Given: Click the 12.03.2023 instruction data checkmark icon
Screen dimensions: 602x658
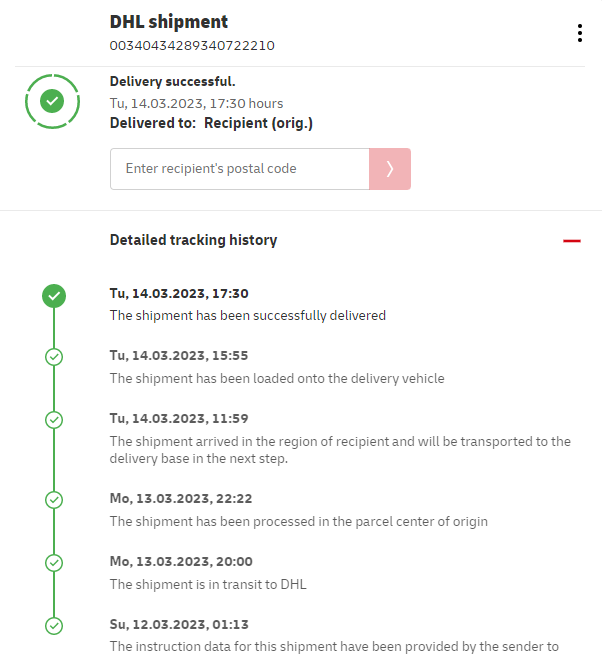Looking at the screenshot, I should pos(54,626).
